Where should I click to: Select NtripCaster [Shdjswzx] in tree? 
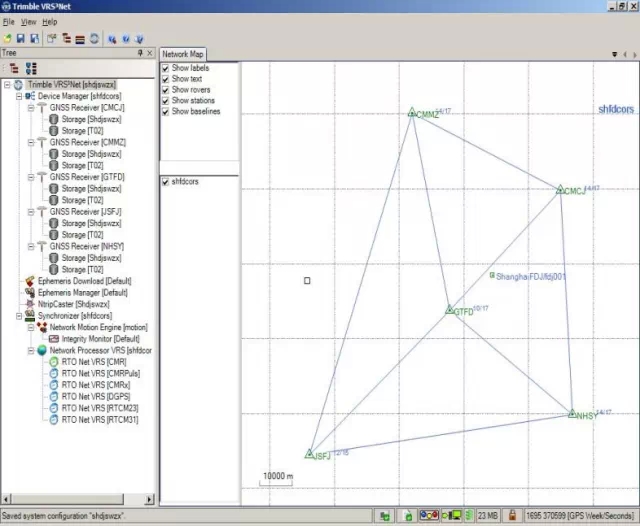[x=73, y=304]
